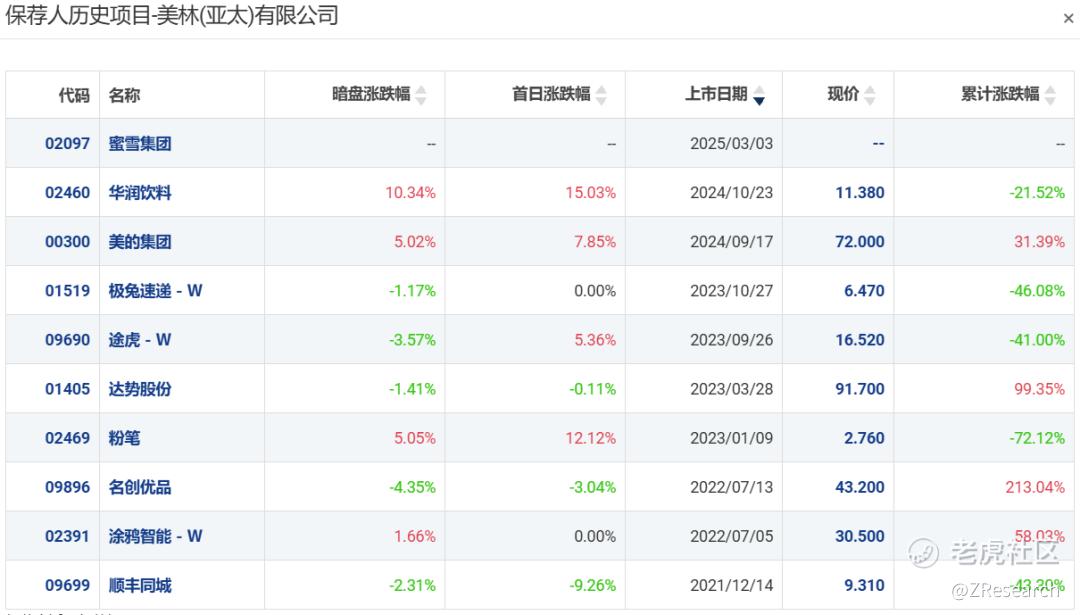Click the 代码 column header

(74, 95)
